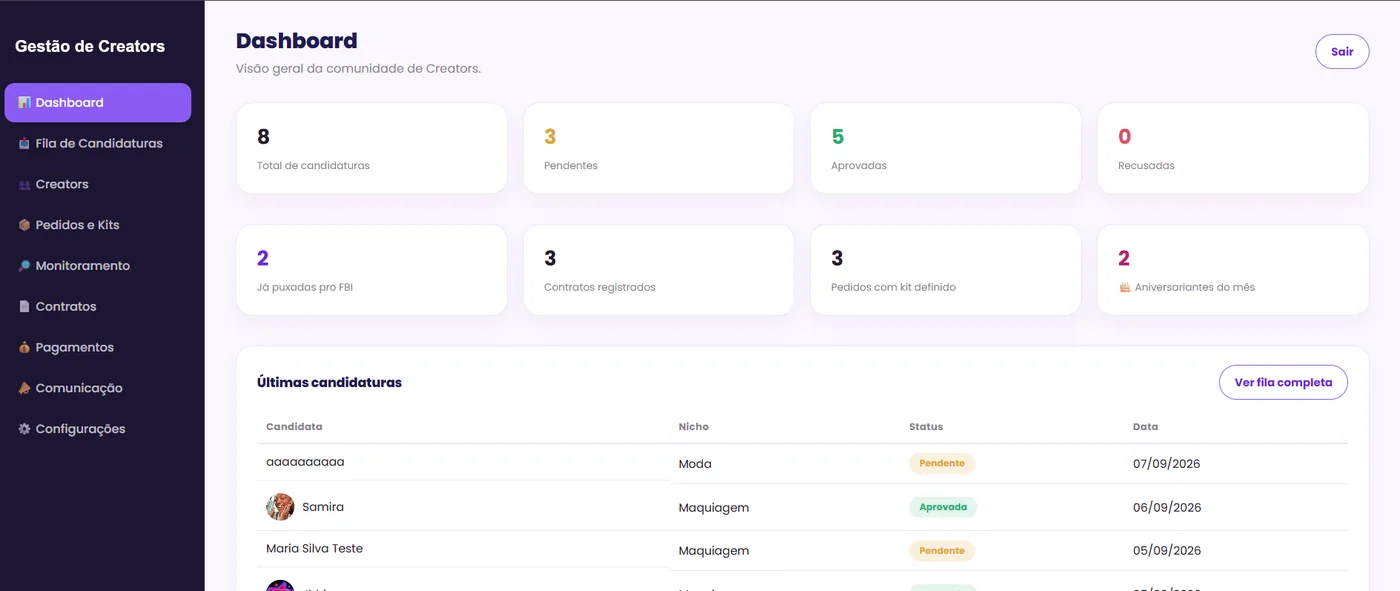
Task: Click the cake icon beside Aniversariantes do mês
Action: tap(1124, 287)
